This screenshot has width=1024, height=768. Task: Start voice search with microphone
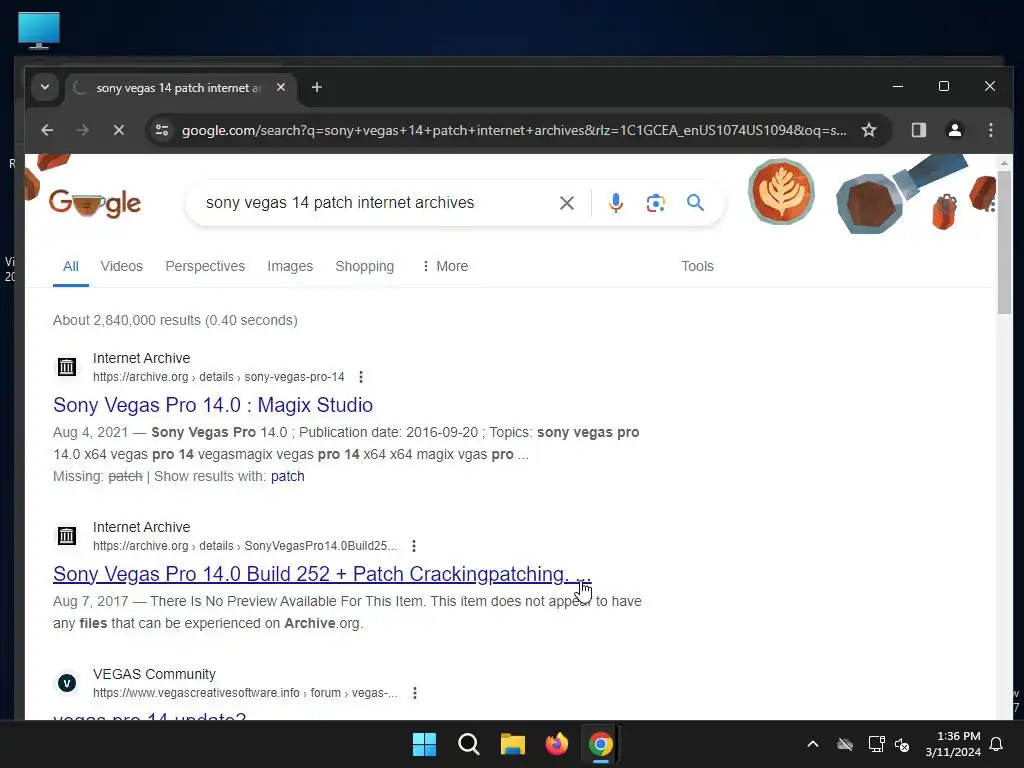(x=615, y=203)
